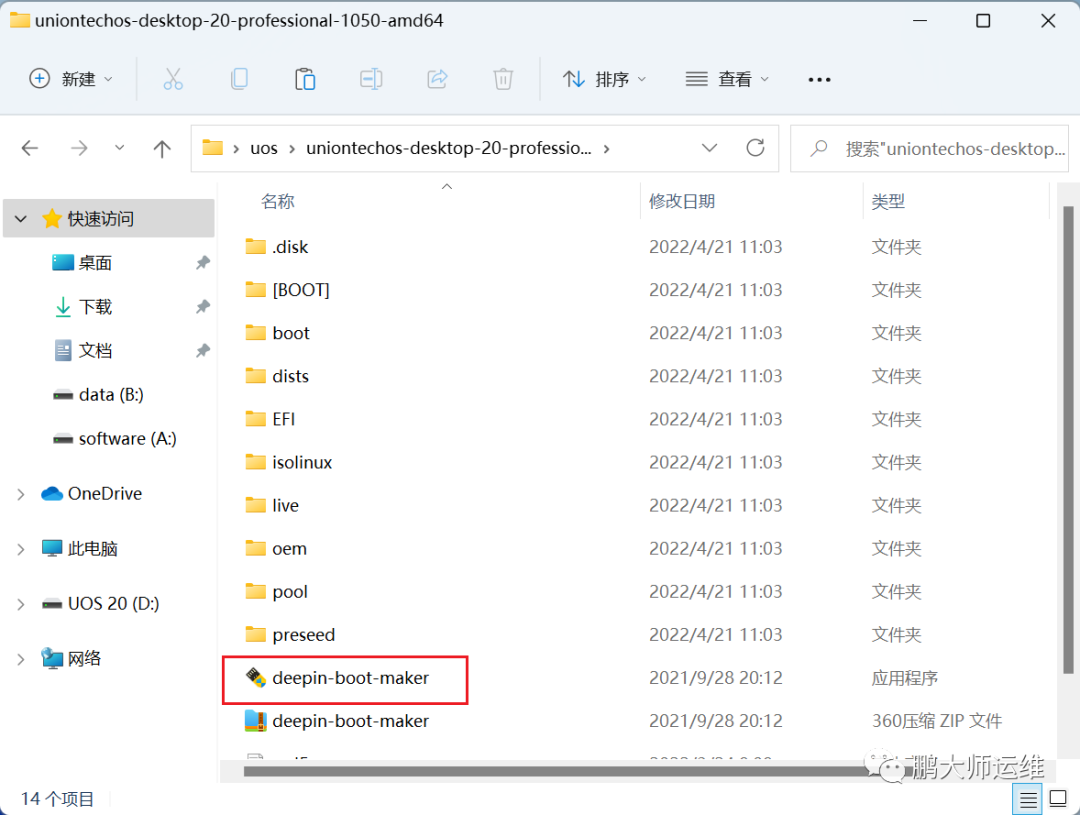Select software (A:) drive in sidebar

pos(127,439)
